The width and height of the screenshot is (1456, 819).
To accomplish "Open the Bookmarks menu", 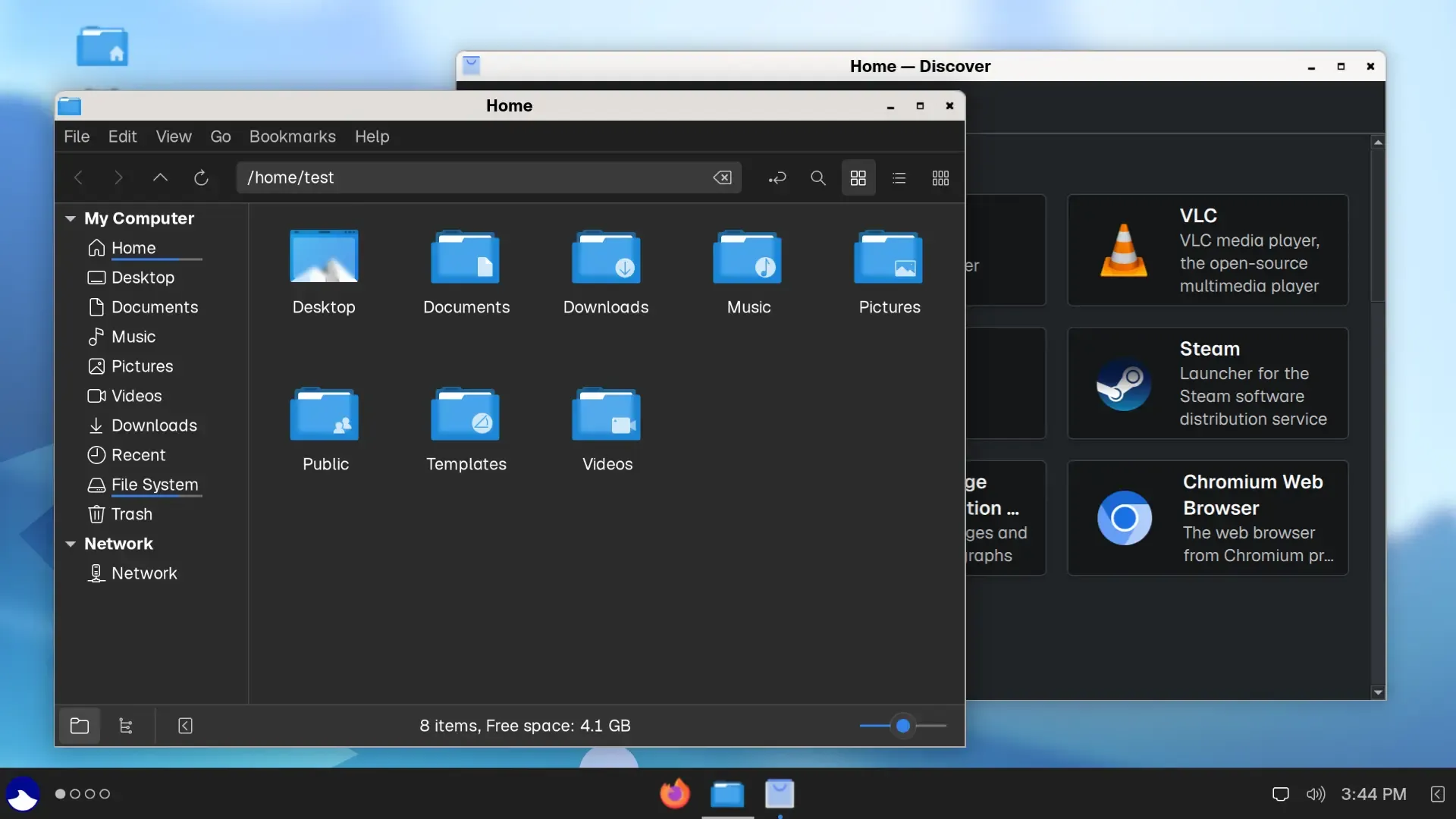I will [293, 136].
